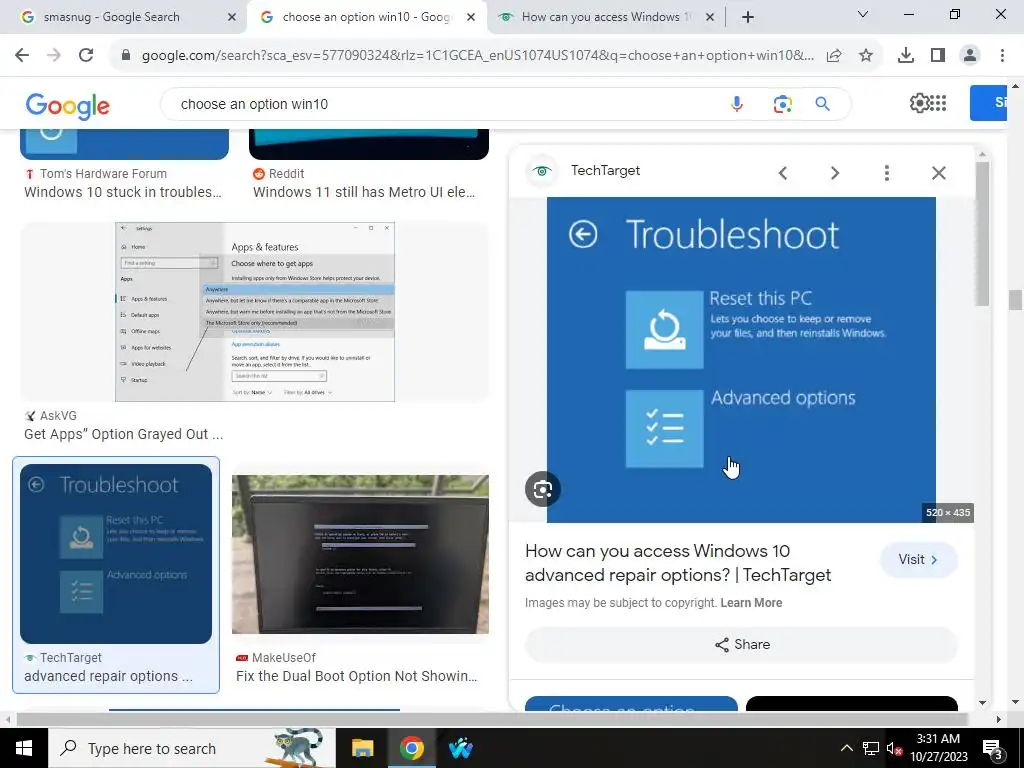
Task: Search by image with Google Lens icon
Action: (782, 104)
